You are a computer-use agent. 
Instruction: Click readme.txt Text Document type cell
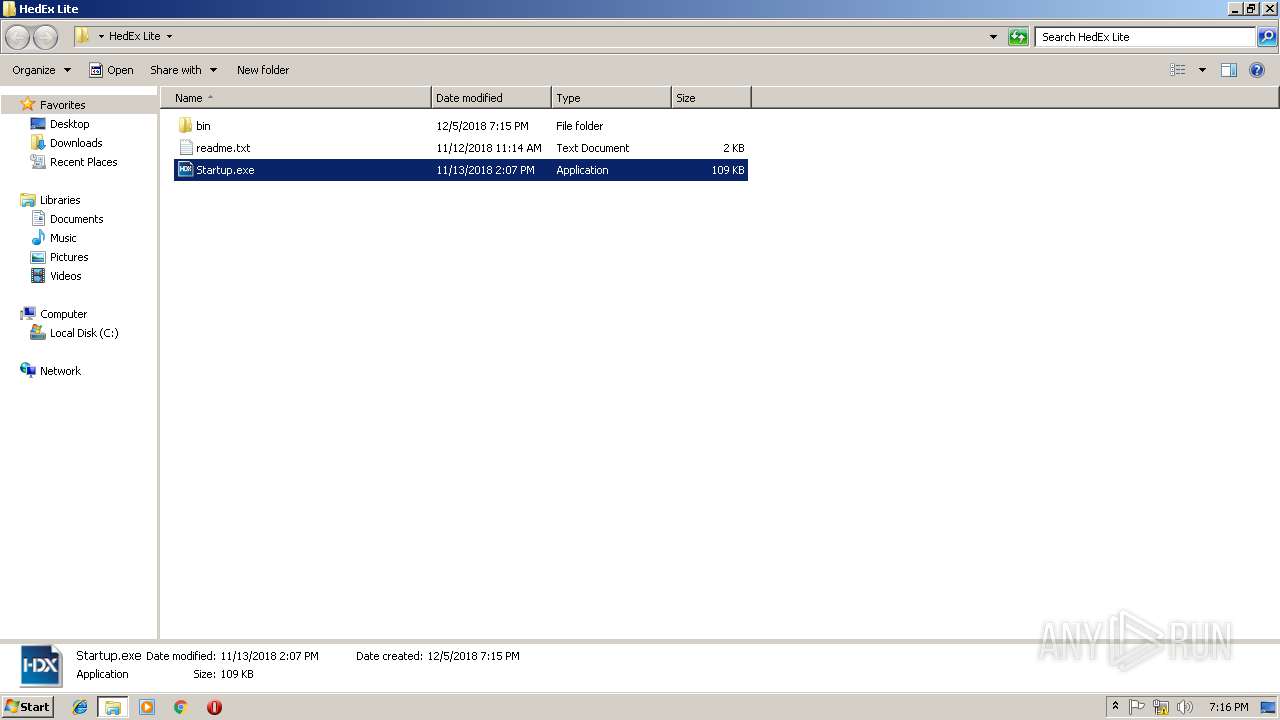tap(592, 148)
